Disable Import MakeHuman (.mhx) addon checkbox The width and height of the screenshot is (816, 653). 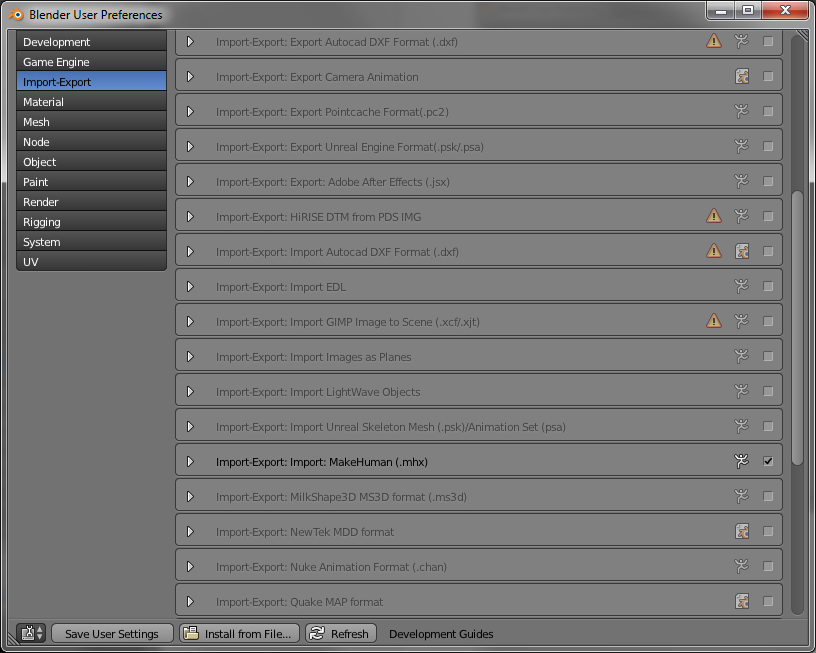coord(768,461)
